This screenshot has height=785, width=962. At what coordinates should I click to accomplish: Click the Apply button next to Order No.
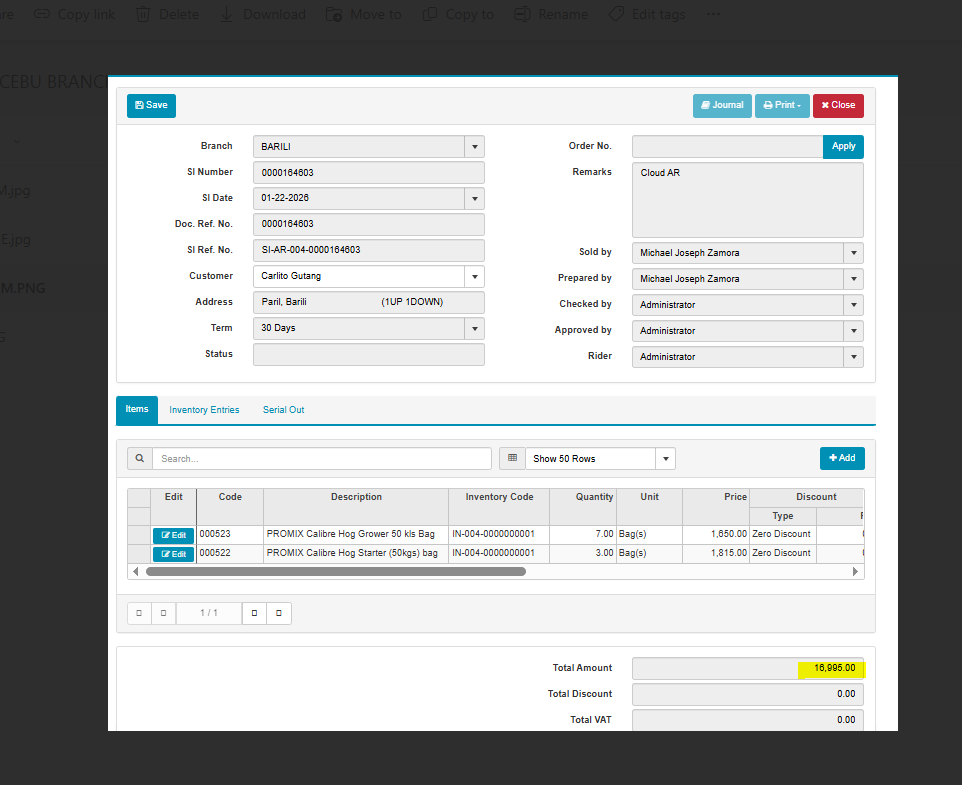point(843,146)
